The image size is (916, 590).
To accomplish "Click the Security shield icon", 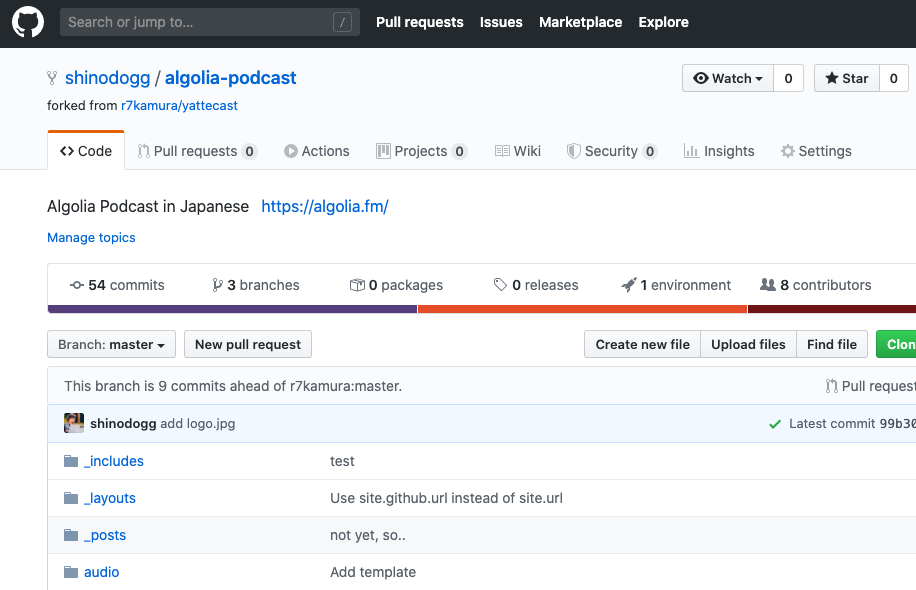I will (574, 151).
